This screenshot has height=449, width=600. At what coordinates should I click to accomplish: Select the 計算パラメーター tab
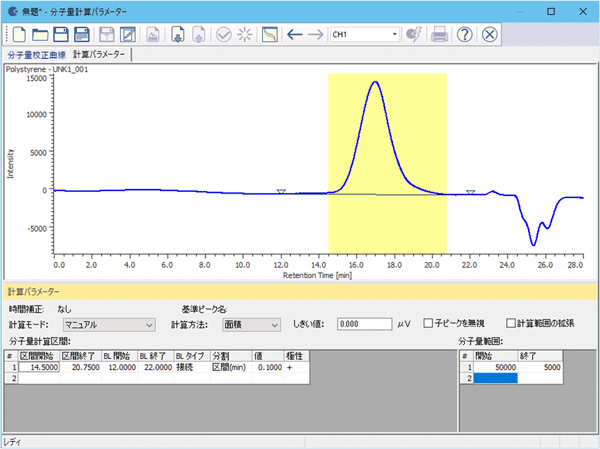(x=99, y=54)
